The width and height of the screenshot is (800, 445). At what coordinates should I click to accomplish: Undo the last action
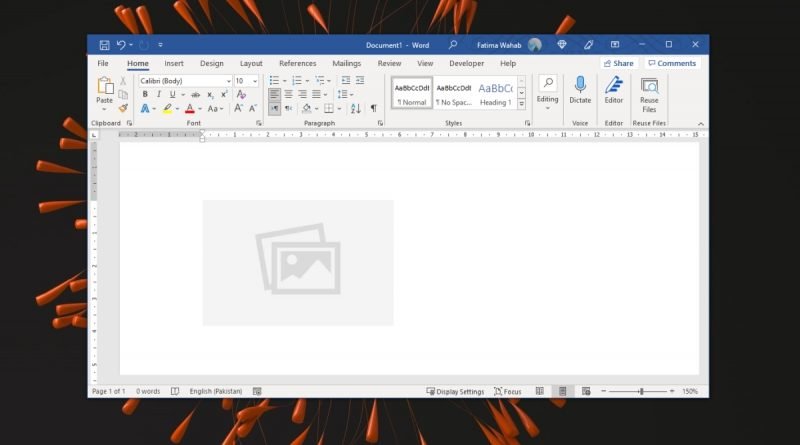pyautogui.click(x=121, y=45)
